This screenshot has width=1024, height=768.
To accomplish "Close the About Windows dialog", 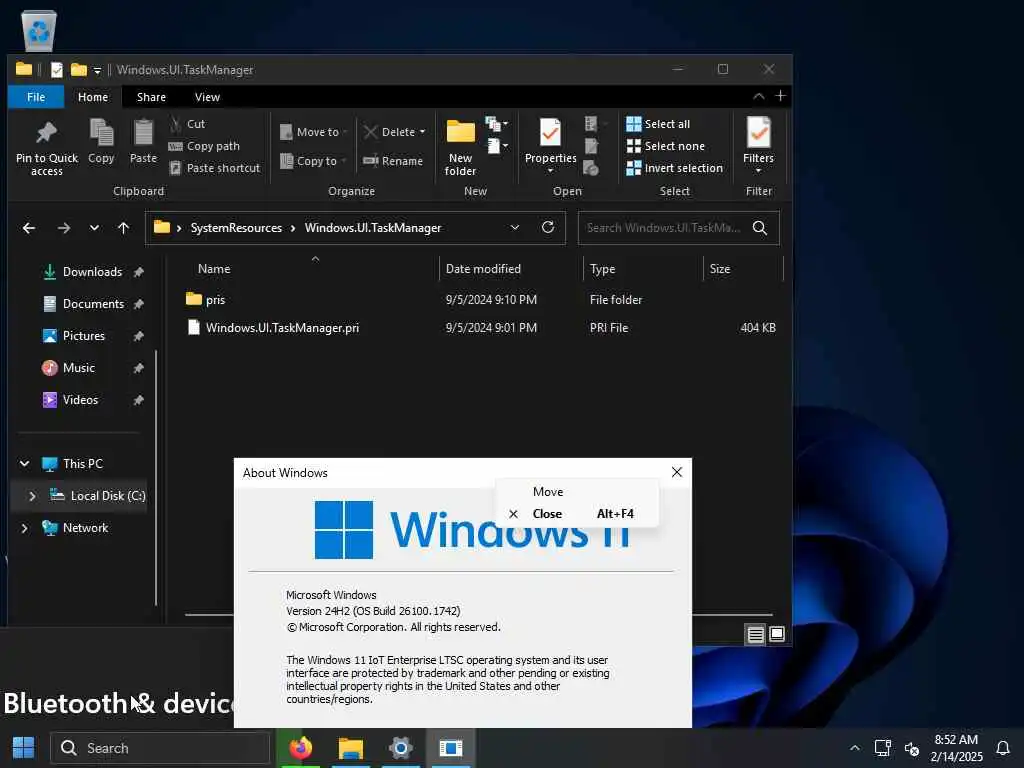I will pyautogui.click(x=677, y=472).
